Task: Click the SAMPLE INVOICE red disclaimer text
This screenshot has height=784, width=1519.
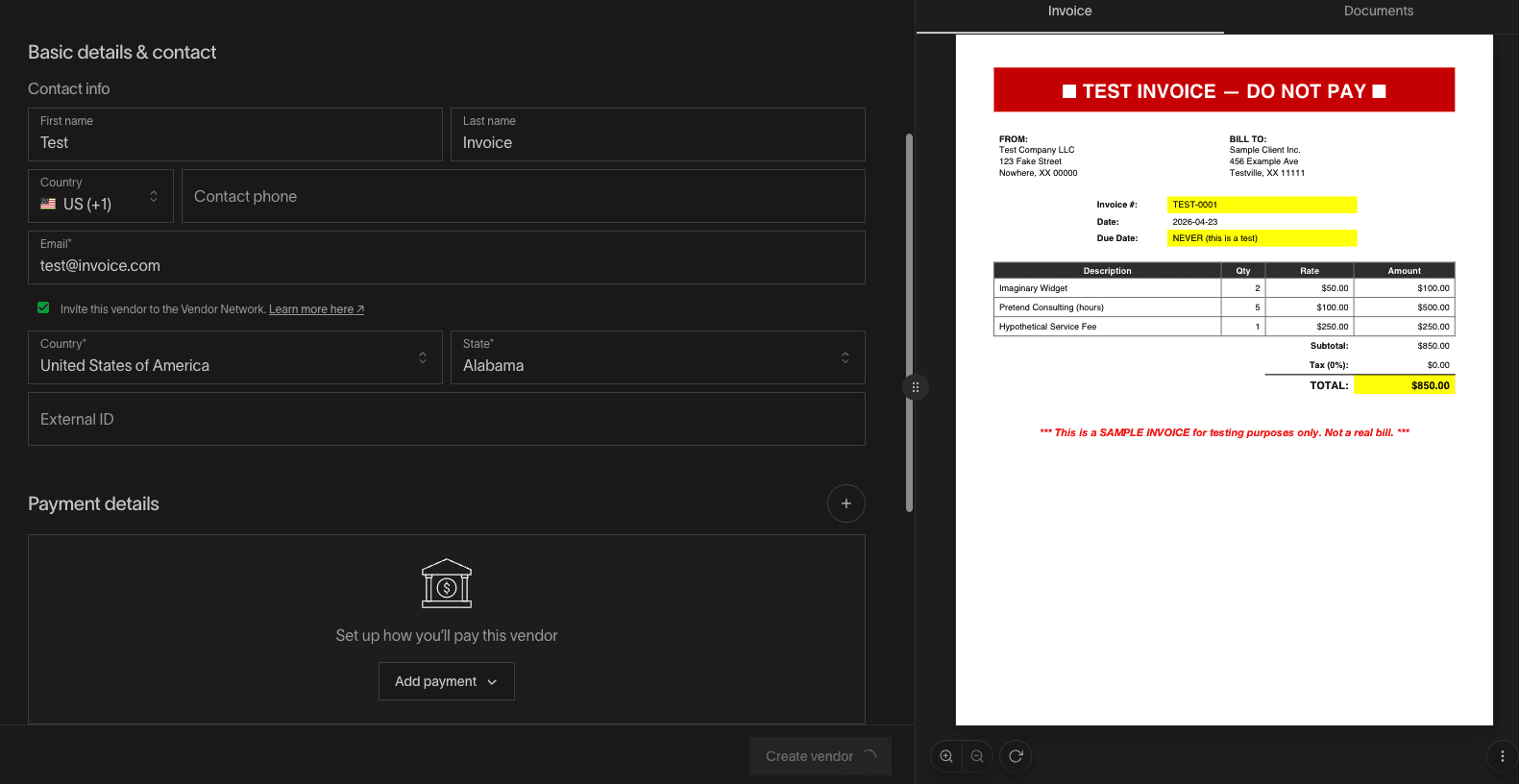Action: coord(1224,432)
